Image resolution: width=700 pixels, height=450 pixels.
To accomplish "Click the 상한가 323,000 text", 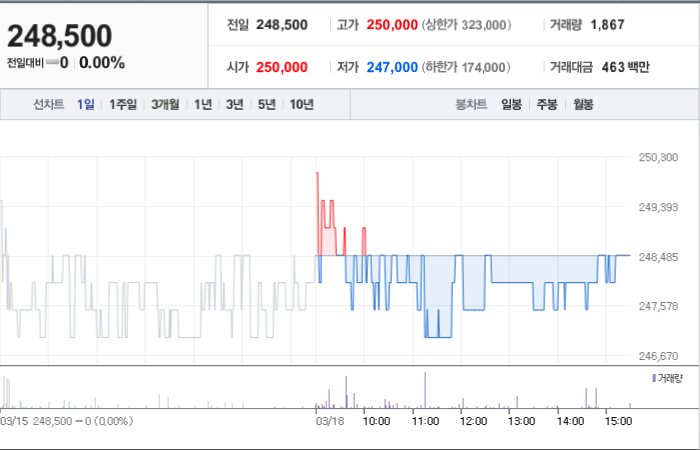I will pos(467,25).
